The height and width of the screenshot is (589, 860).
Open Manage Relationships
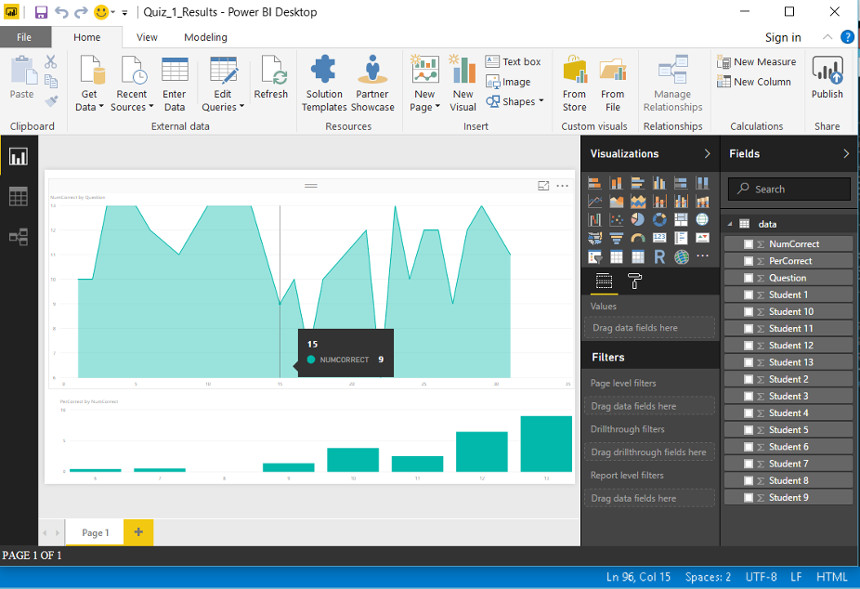673,84
